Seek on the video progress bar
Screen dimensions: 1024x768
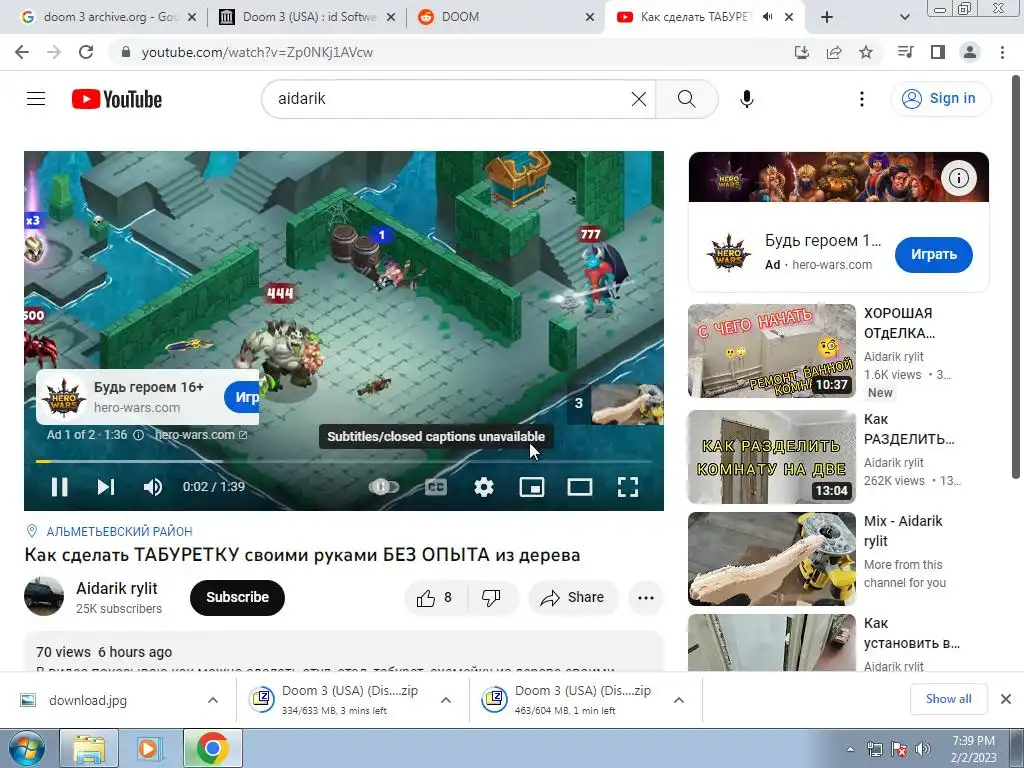pyautogui.click(x=344, y=461)
